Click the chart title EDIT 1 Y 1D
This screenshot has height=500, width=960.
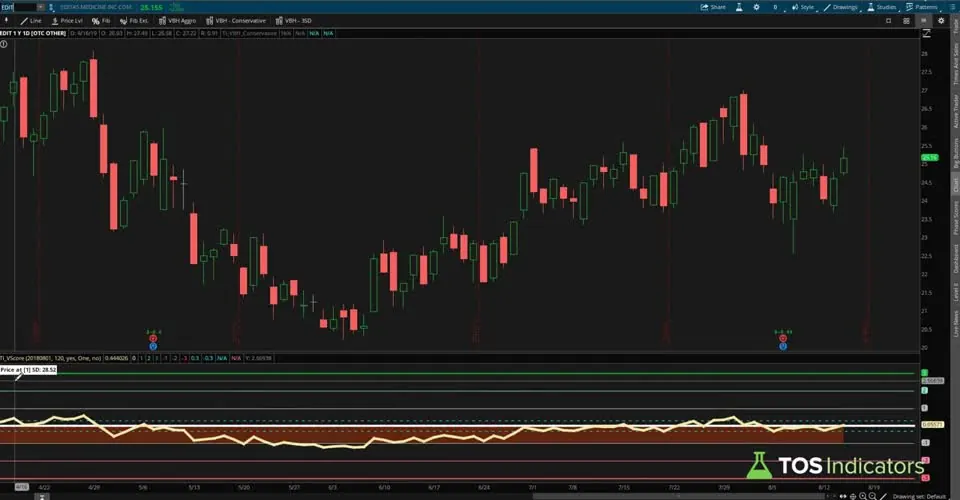click(x=33, y=33)
